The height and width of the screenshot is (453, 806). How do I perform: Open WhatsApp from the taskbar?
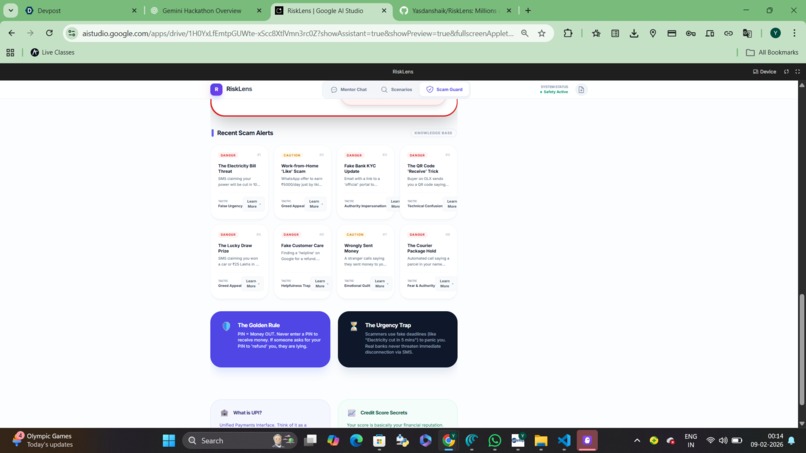pyautogui.click(x=494, y=441)
